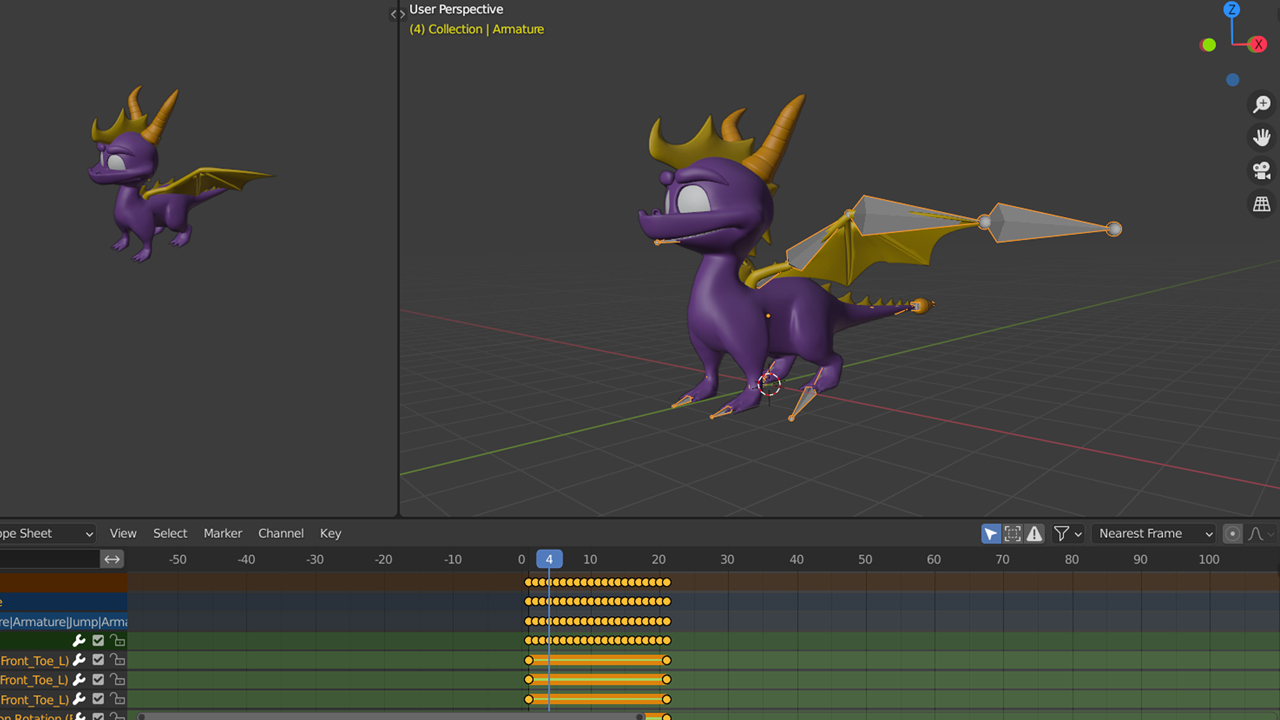Open the Dope Sheet editor mode dropdown
The width and height of the screenshot is (1280, 720).
point(47,533)
